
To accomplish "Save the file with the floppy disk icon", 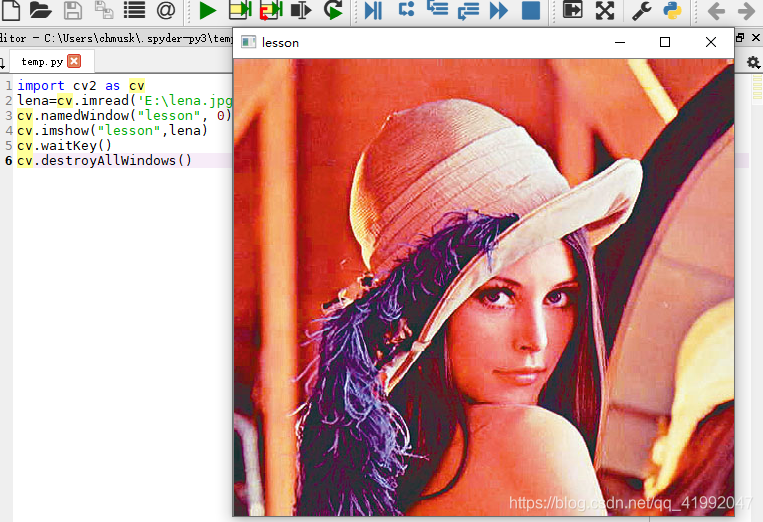I will [73, 10].
